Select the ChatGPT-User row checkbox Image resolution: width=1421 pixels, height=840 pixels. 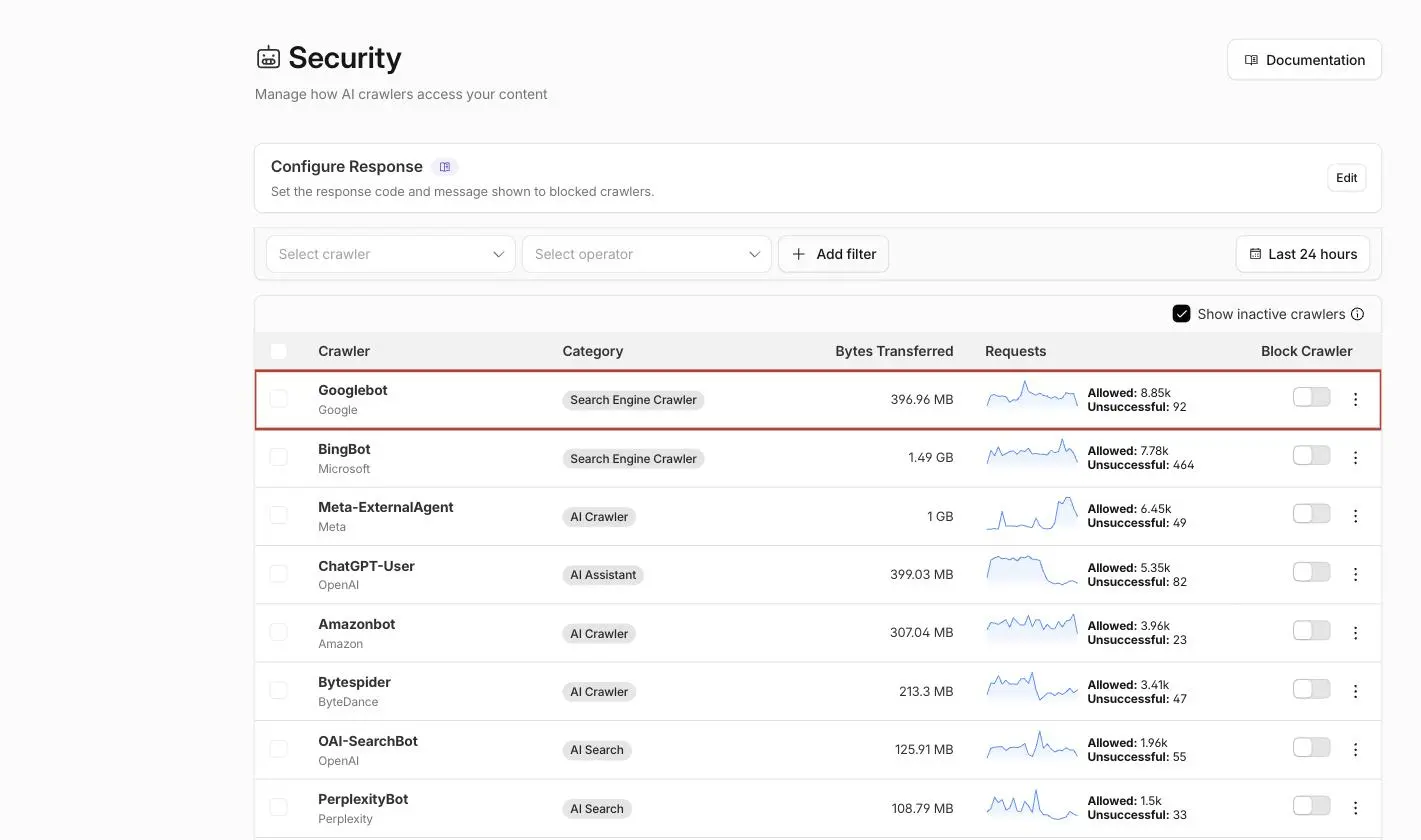(x=278, y=573)
